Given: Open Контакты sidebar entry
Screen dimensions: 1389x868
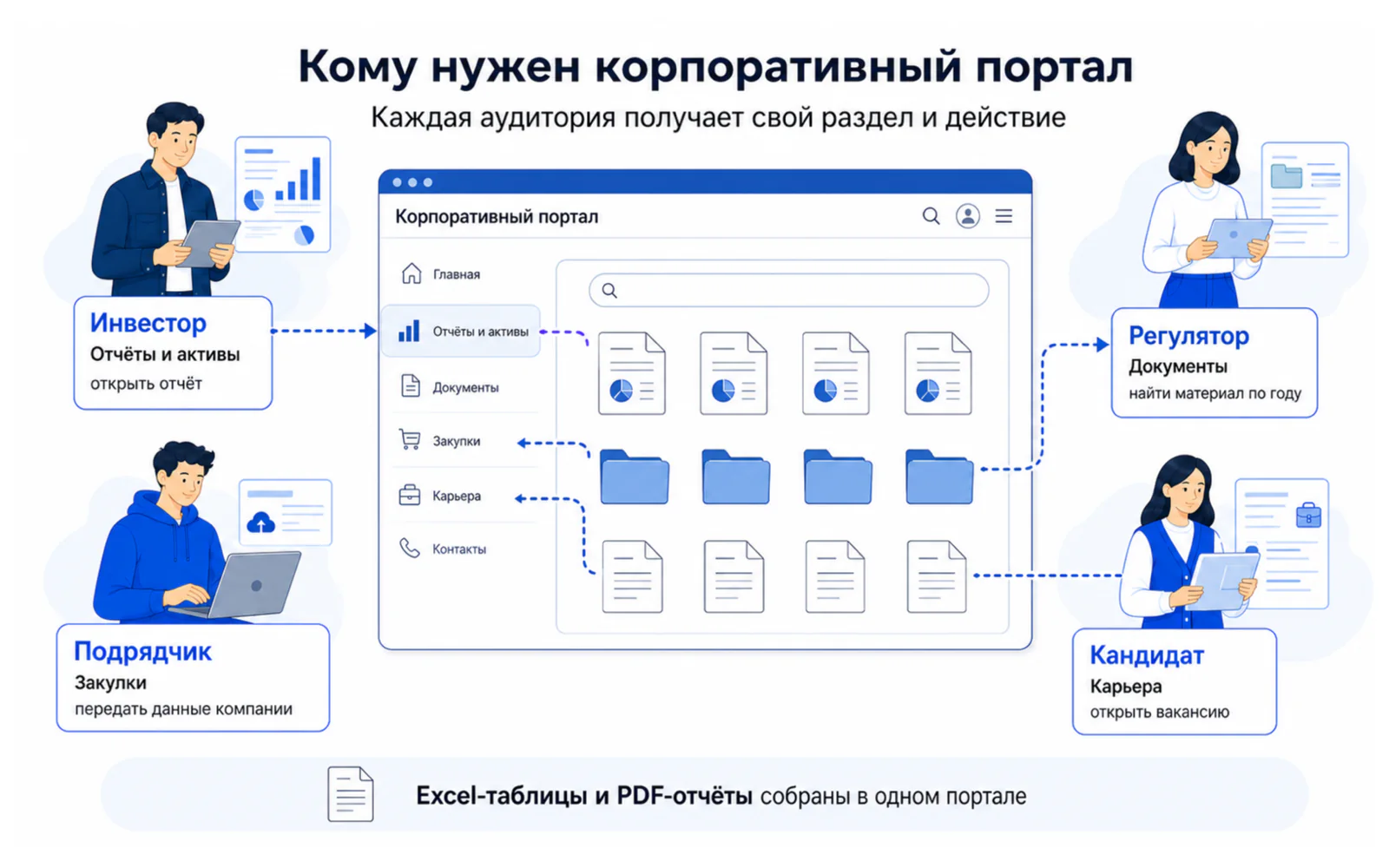Looking at the screenshot, I should tap(460, 549).
